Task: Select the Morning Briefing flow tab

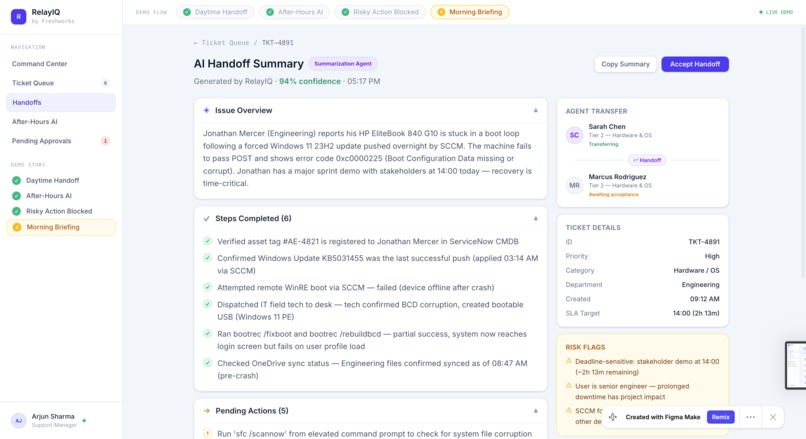Action: [x=469, y=12]
